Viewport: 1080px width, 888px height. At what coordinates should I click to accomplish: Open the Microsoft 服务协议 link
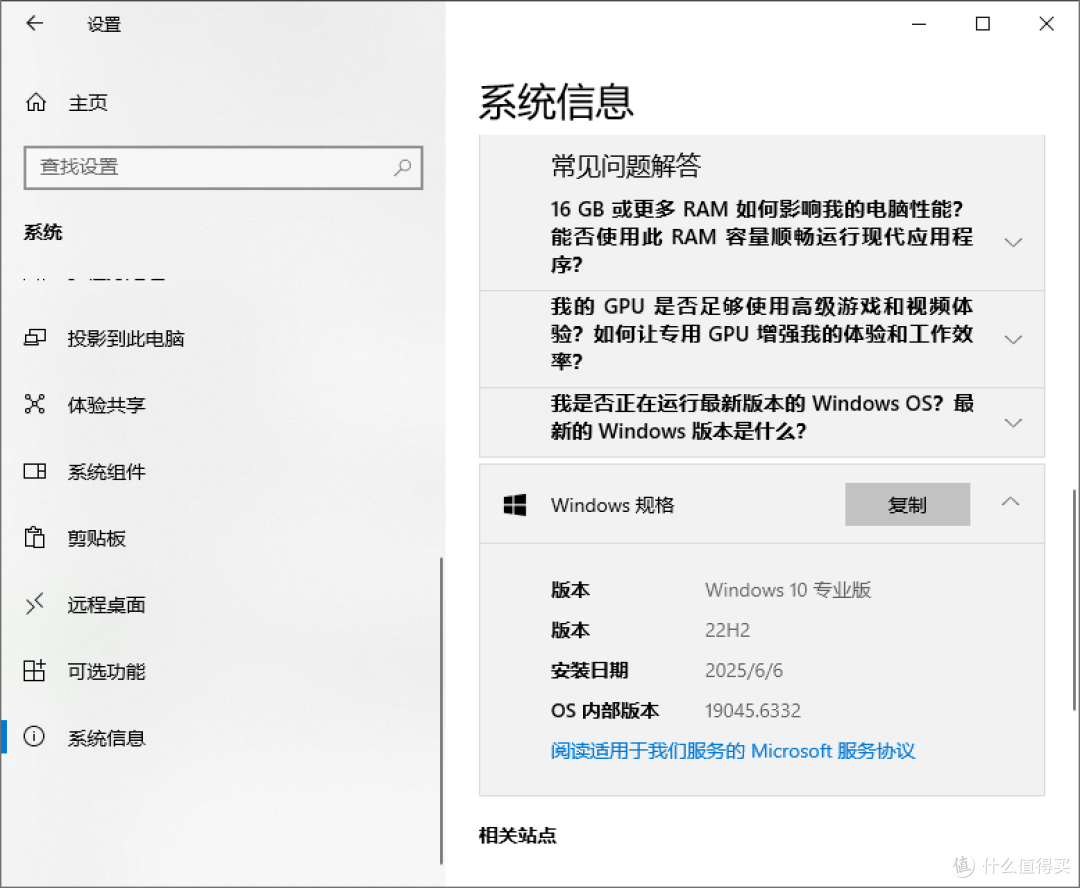(x=733, y=751)
